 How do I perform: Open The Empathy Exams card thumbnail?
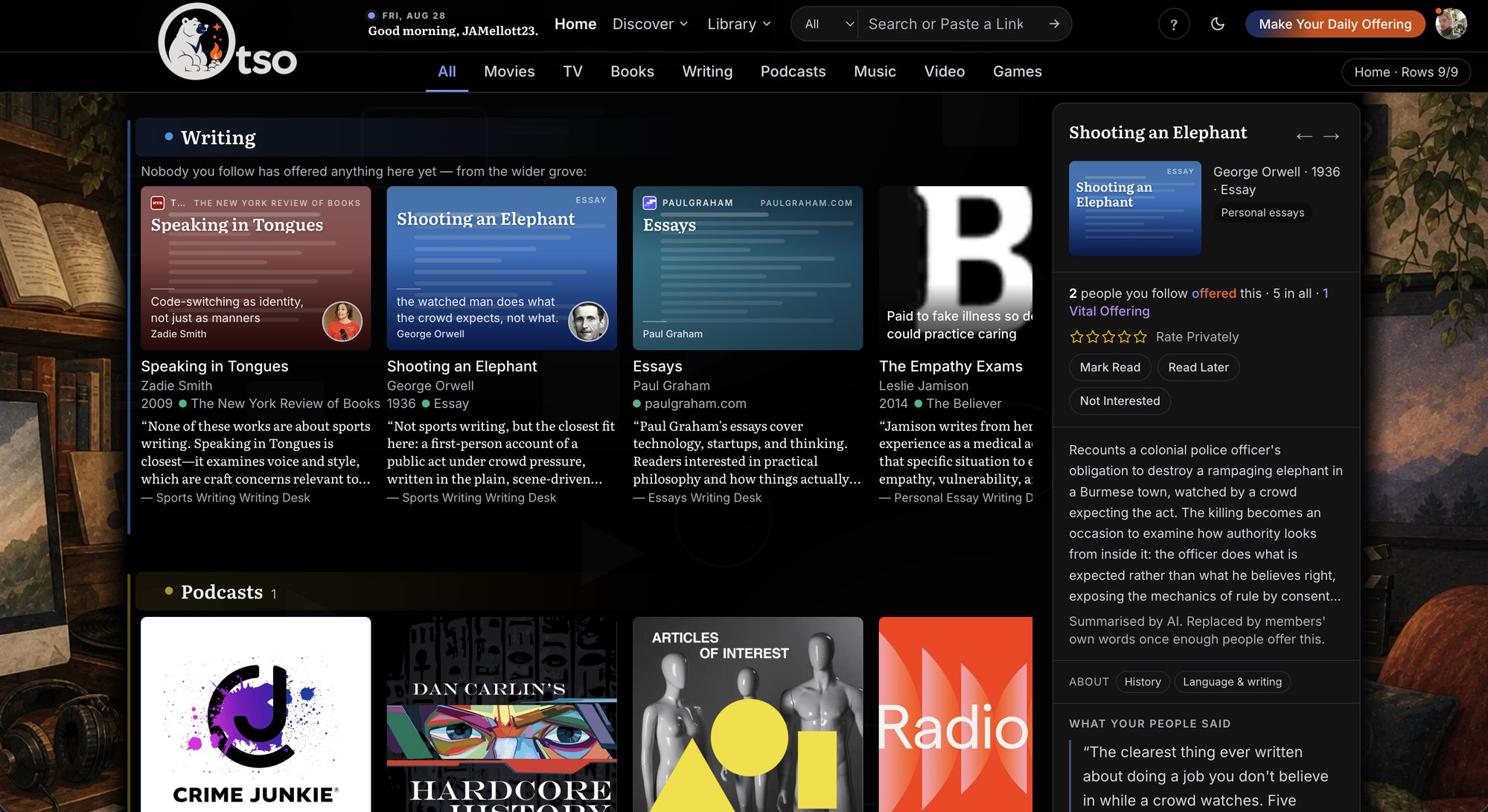point(956,268)
